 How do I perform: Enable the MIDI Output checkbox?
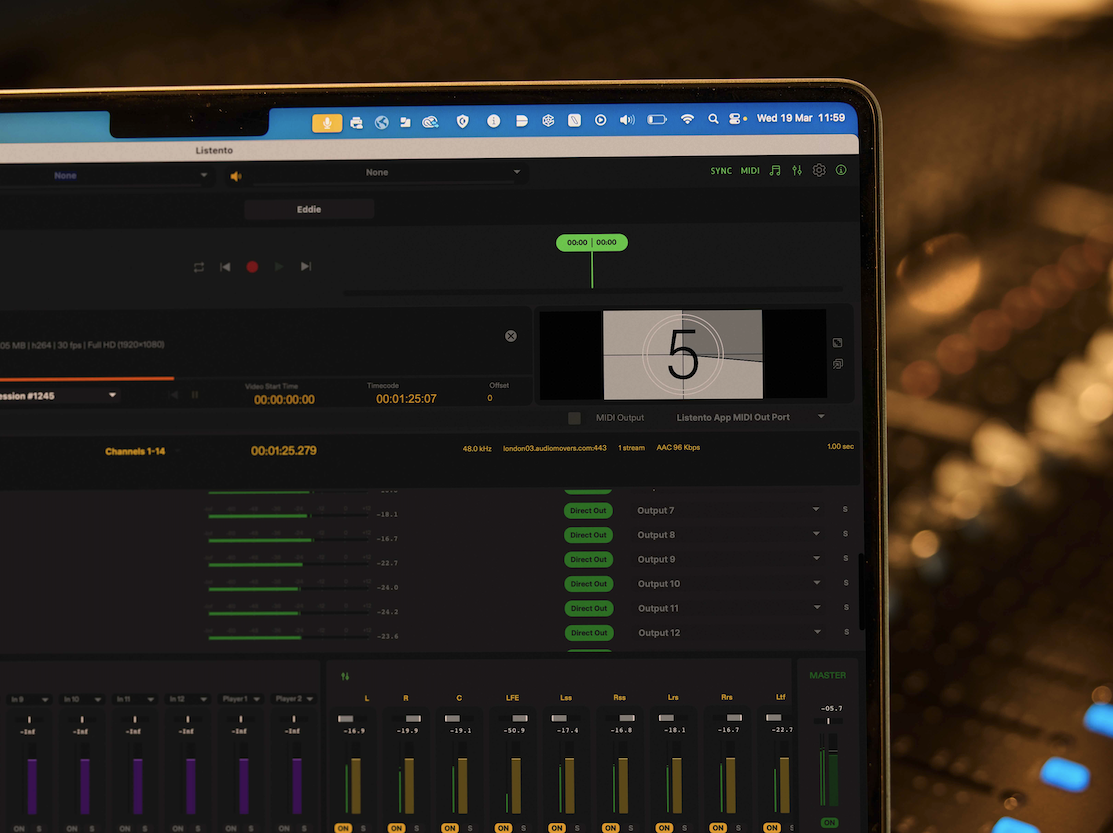point(573,417)
